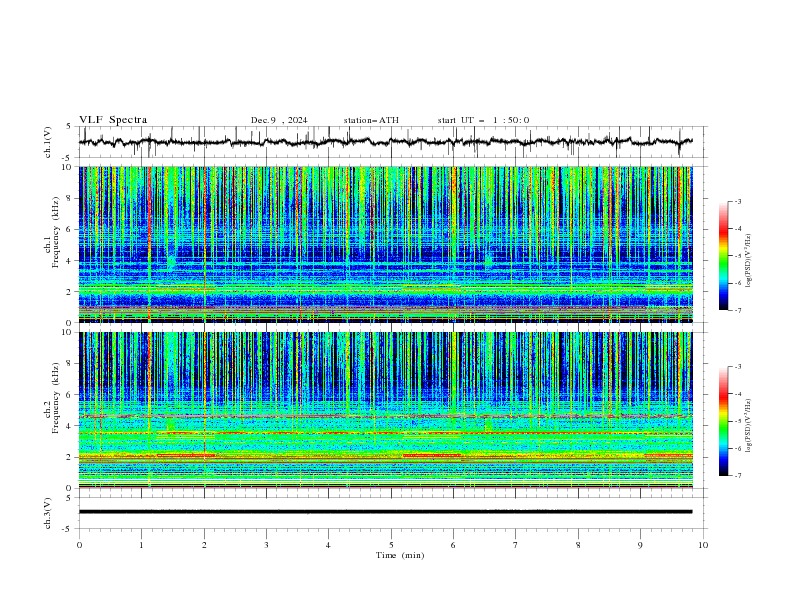Click the ch.2 colorbar "log(PSD)(V²/Hz)" label
The image size is (792, 612).
(749, 426)
